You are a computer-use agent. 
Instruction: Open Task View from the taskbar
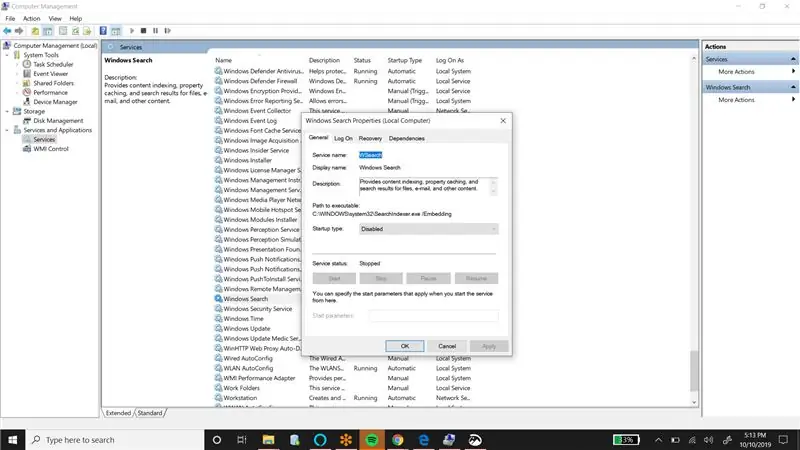[x=242, y=440]
